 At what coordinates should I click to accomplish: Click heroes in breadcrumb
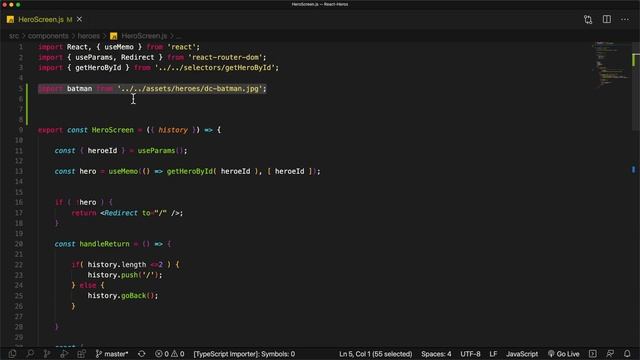[89, 36]
